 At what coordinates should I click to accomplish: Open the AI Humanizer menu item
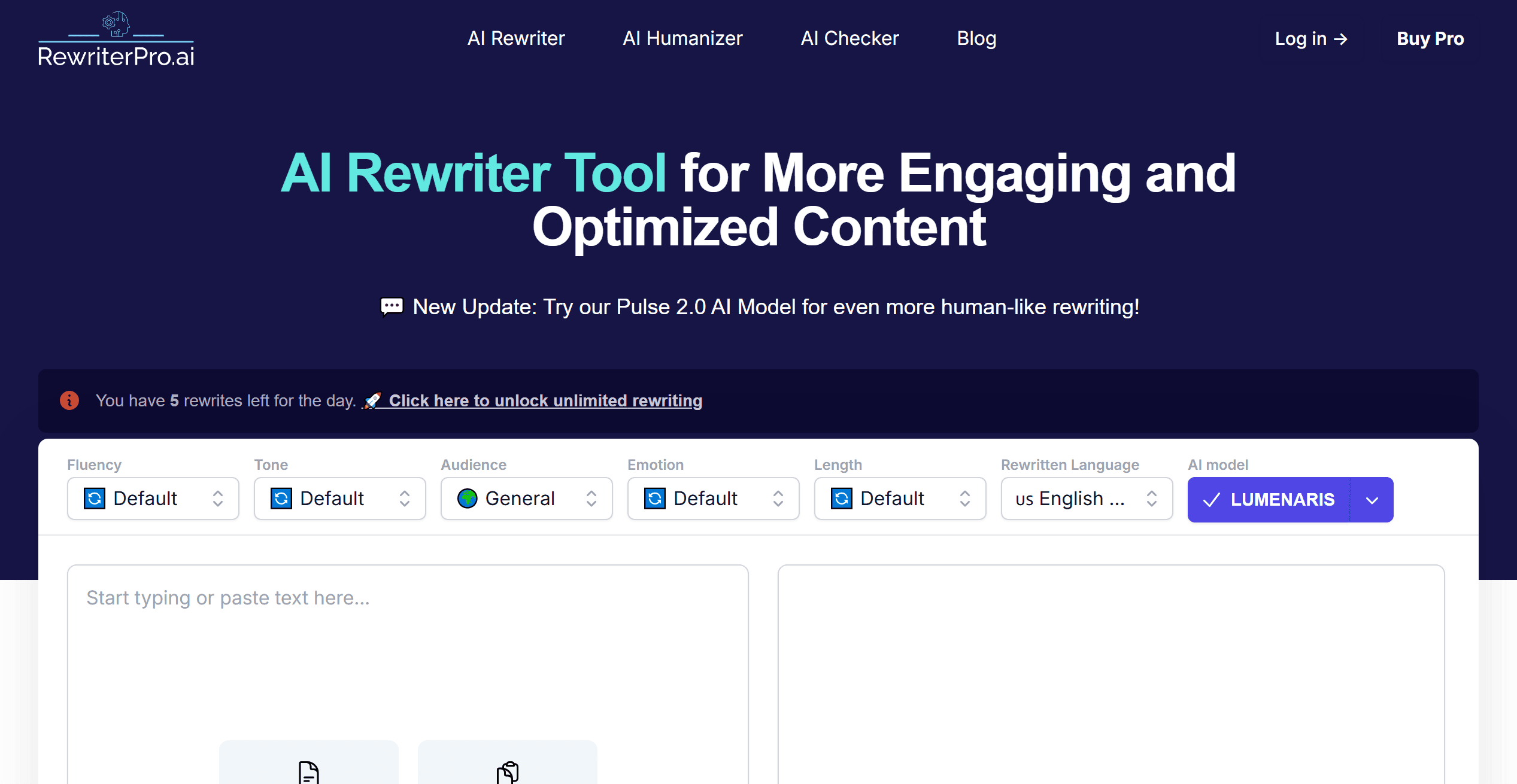point(682,38)
